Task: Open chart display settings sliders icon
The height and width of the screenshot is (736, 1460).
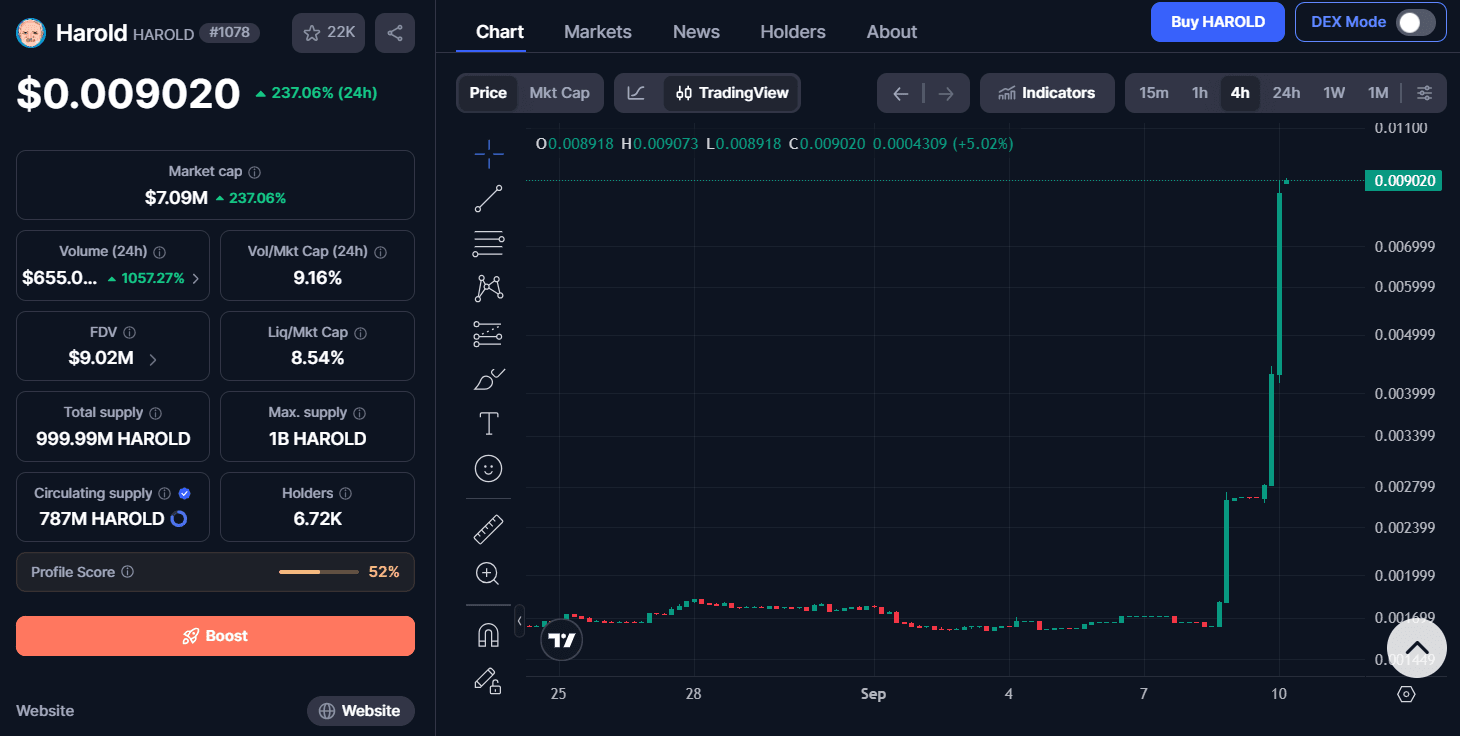Action: click(1425, 93)
